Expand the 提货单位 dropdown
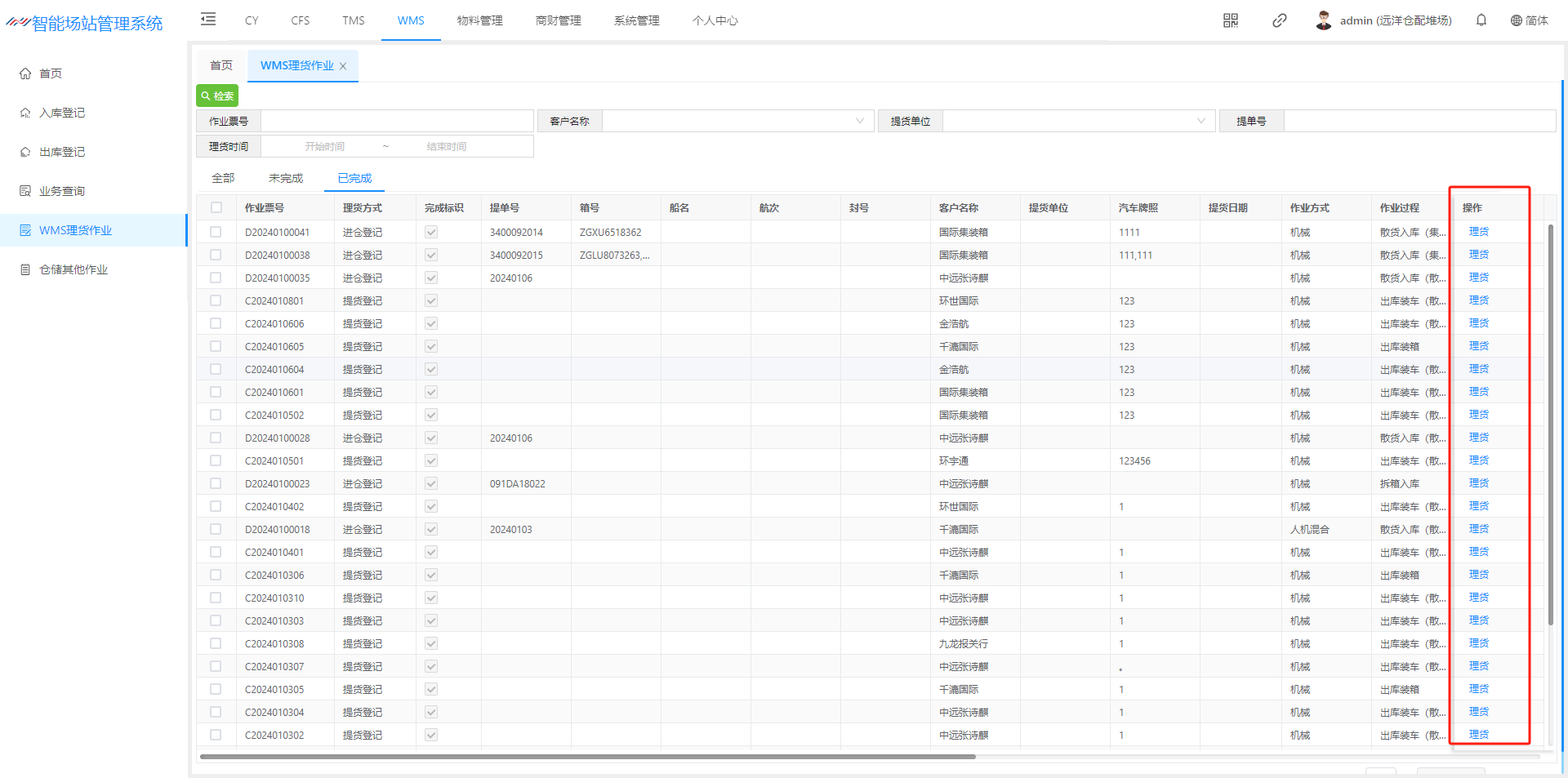The image size is (1568, 778). tap(1200, 121)
